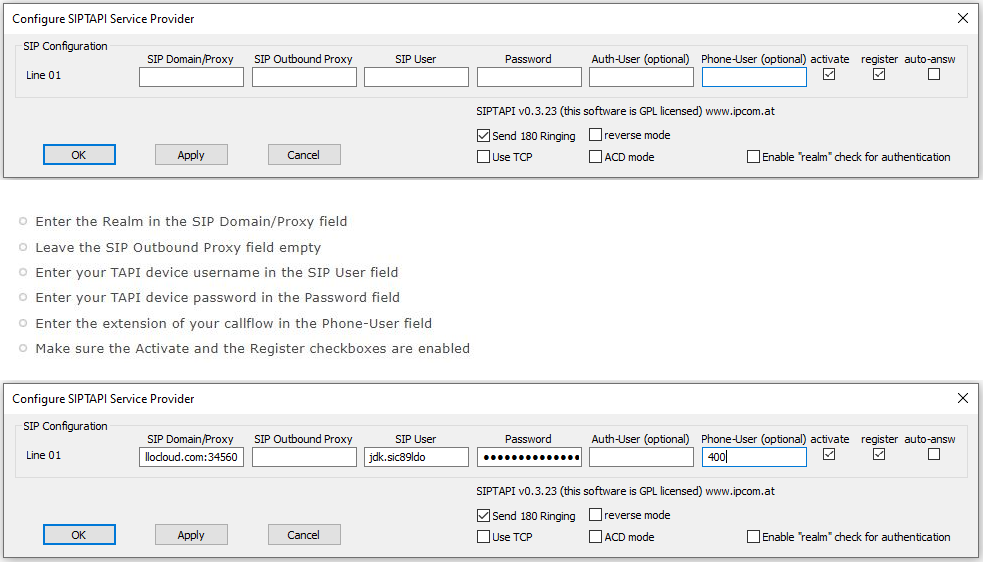Screen dimensions: 983x562
Task: Click the empty Auth-User field in upper dialog
Action: coord(641,77)
